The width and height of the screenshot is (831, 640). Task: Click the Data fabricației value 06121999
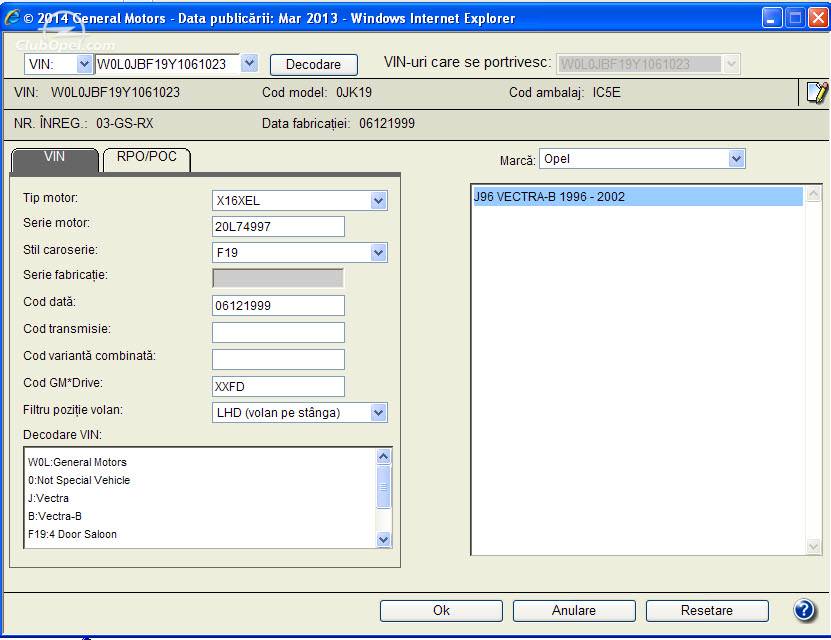coord(387,123)
